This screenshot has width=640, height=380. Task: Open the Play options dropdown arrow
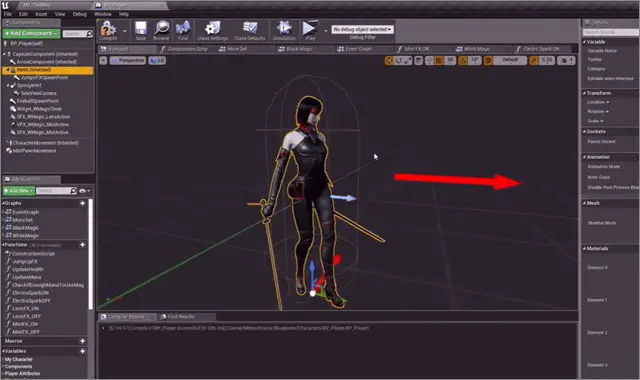click(326, 31)
